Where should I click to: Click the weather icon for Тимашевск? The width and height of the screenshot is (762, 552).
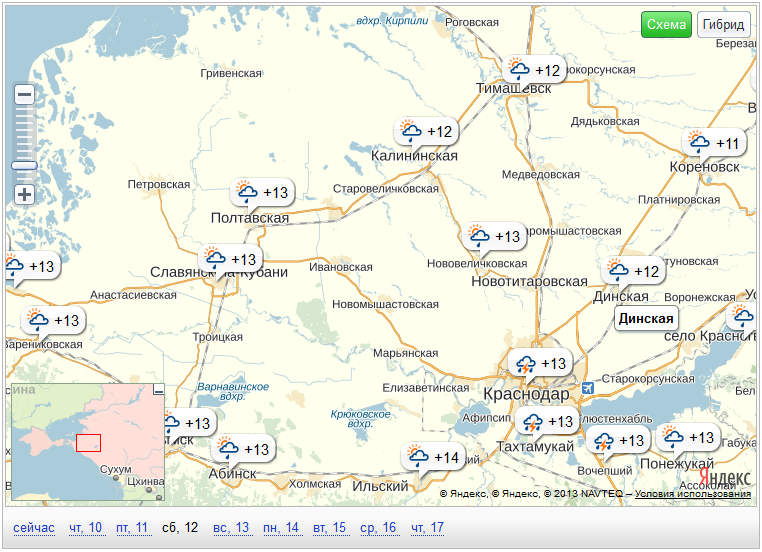(519, 70)
